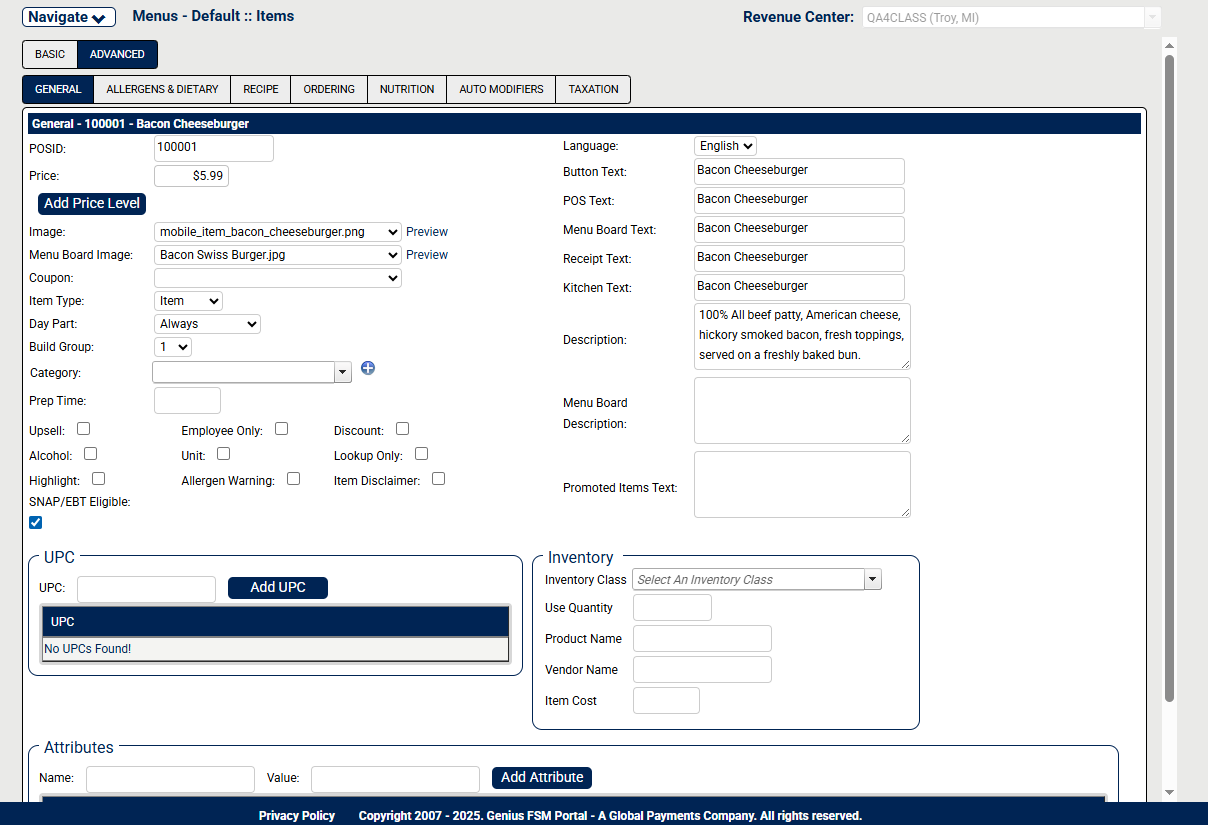Click the Add Price Level button
Viewport: 1208px width, 825px height.
[92, 203]
